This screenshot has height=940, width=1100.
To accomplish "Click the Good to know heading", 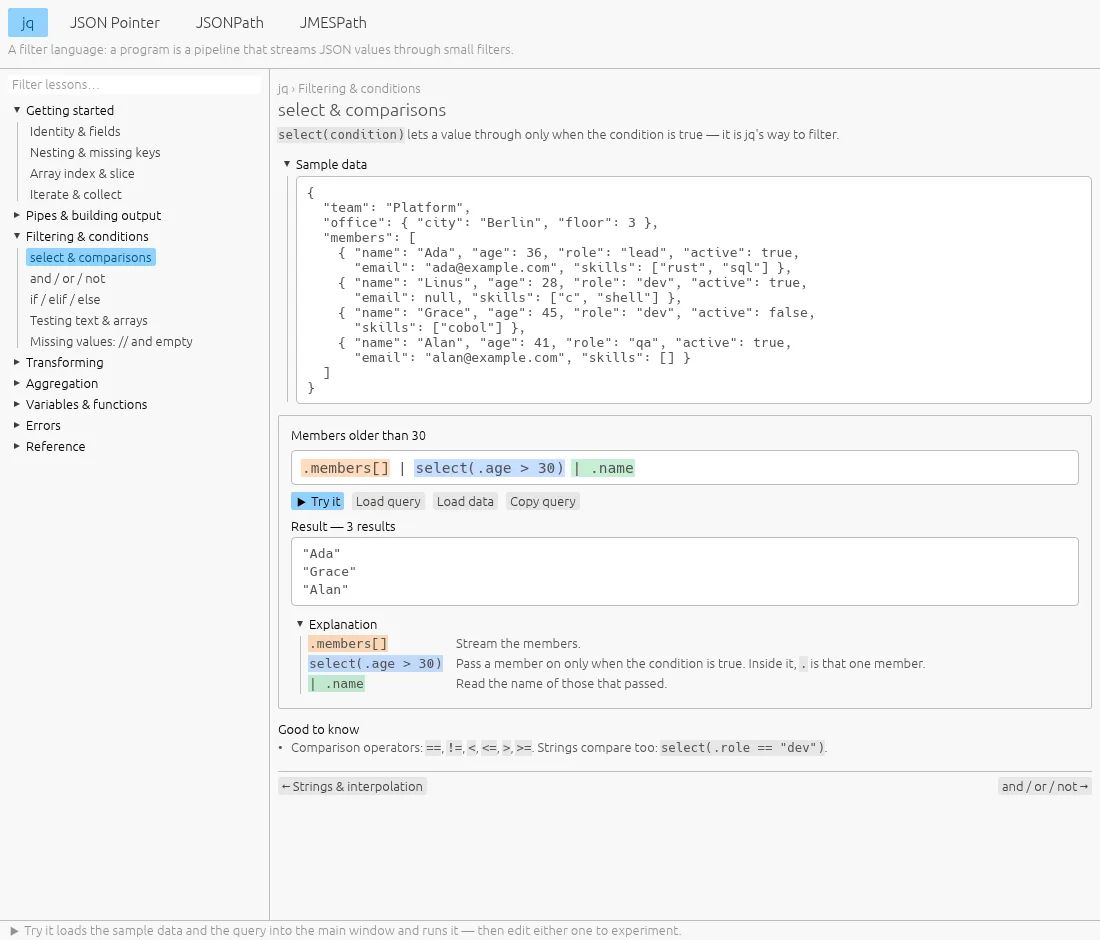I will tap(318, 730).
